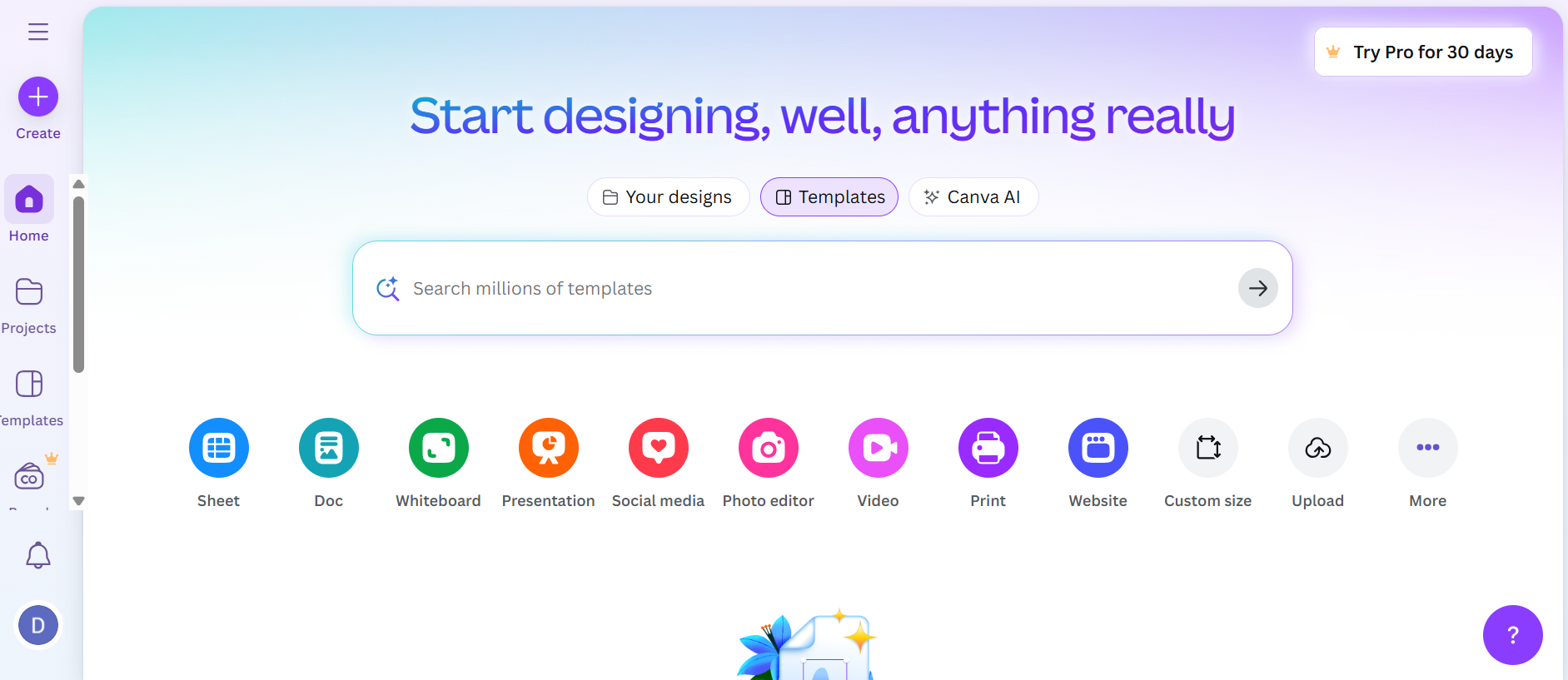Choose the Website design icon
Image resolution: width=1568 pixels, height=680 pixels.
[x=1098, y=448]
